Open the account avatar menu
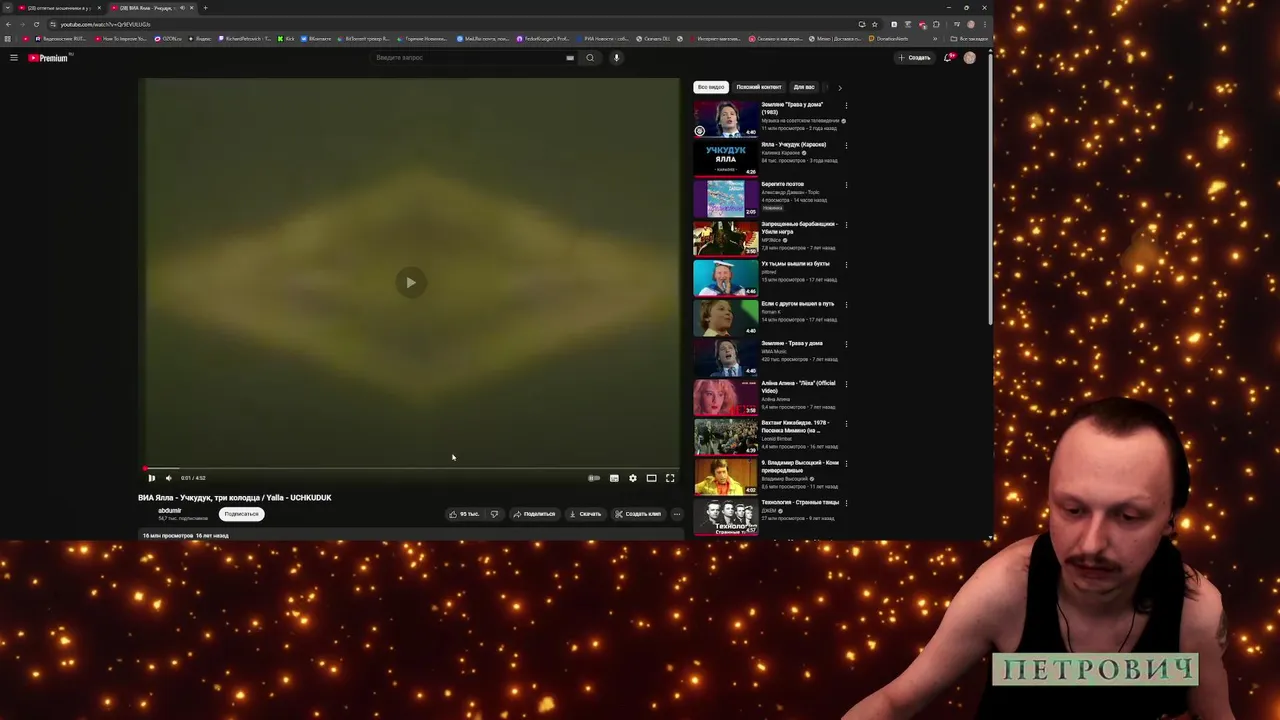The height and width of the screenshot is (720, 1280). pos(969,58)
